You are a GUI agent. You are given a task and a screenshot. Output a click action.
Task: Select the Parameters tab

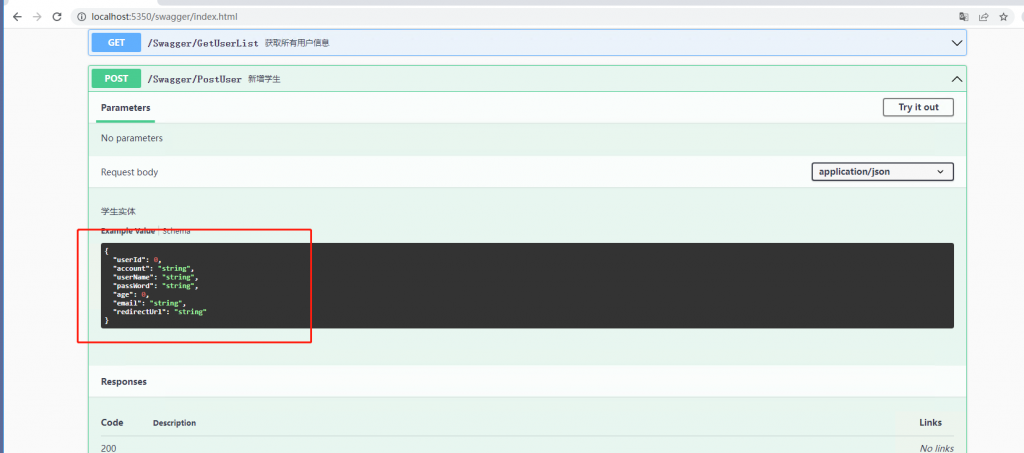[125, 108]
